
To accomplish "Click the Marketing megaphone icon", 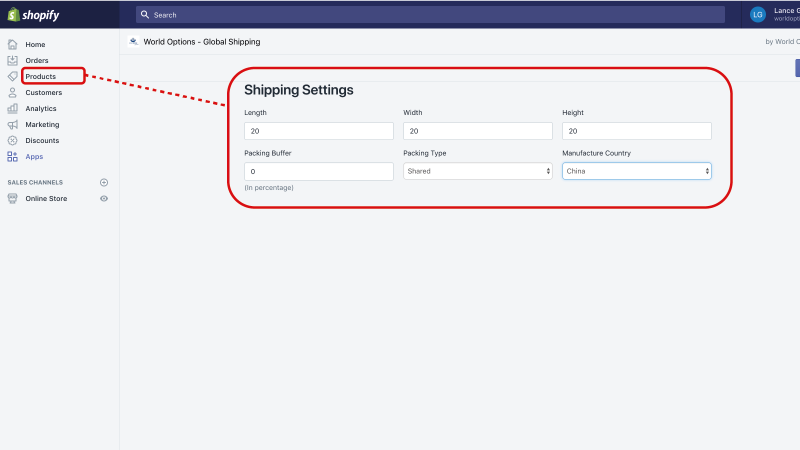I will click(12, 124).
